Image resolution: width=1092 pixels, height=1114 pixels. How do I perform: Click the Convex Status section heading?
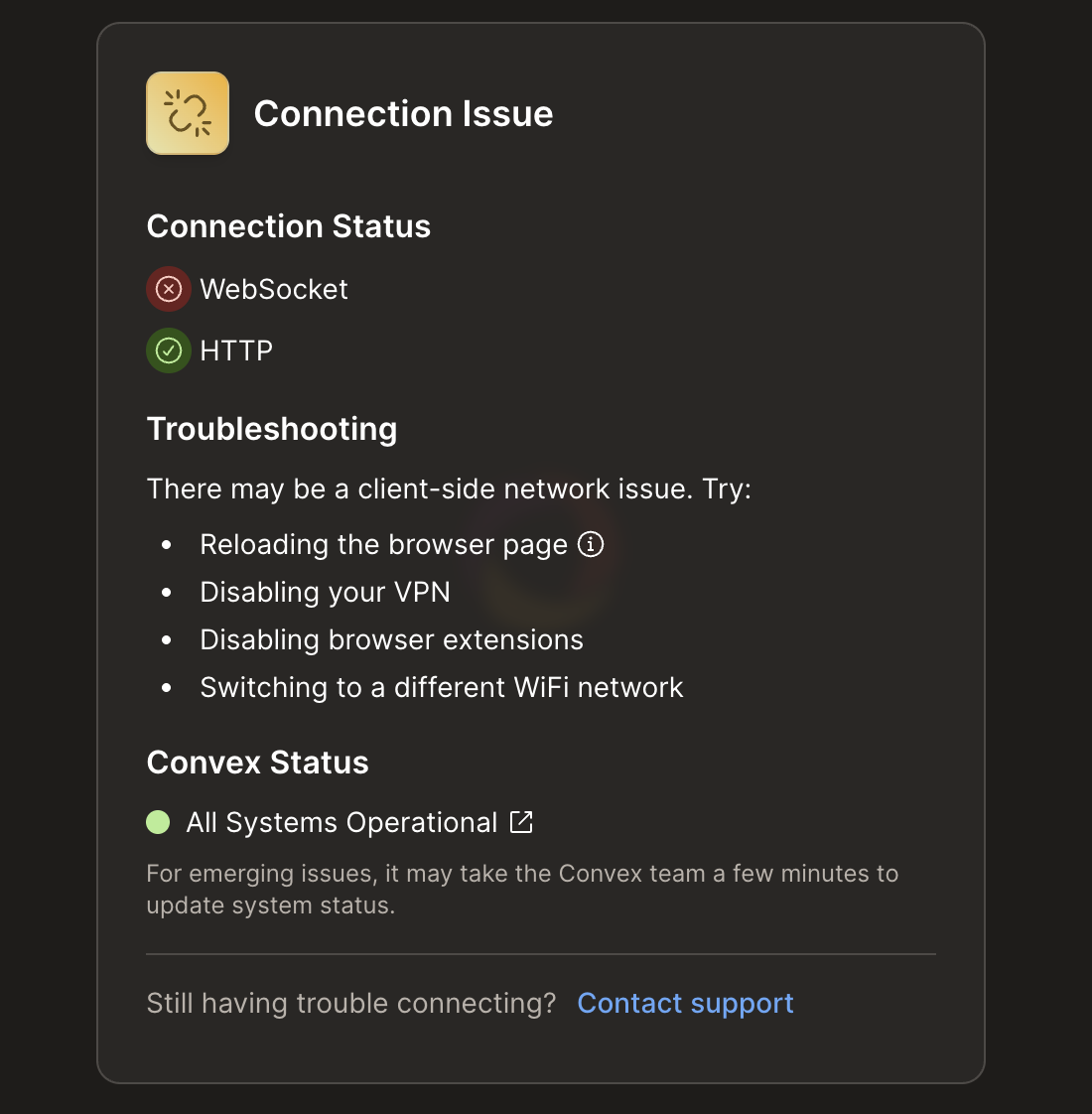257,763
